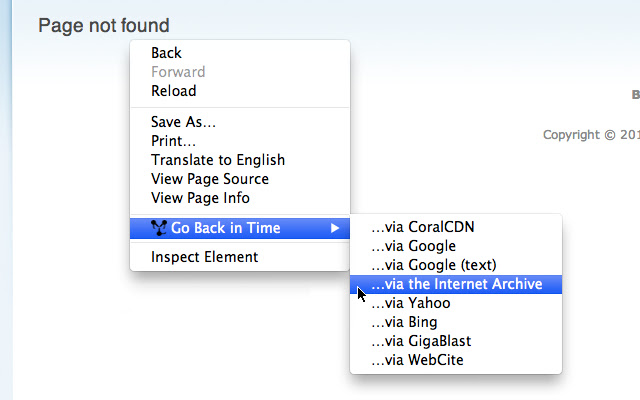Choose …via Yahoo from the submenu
Viewport: 640px width, 400px height.
[x=410, y=303]
